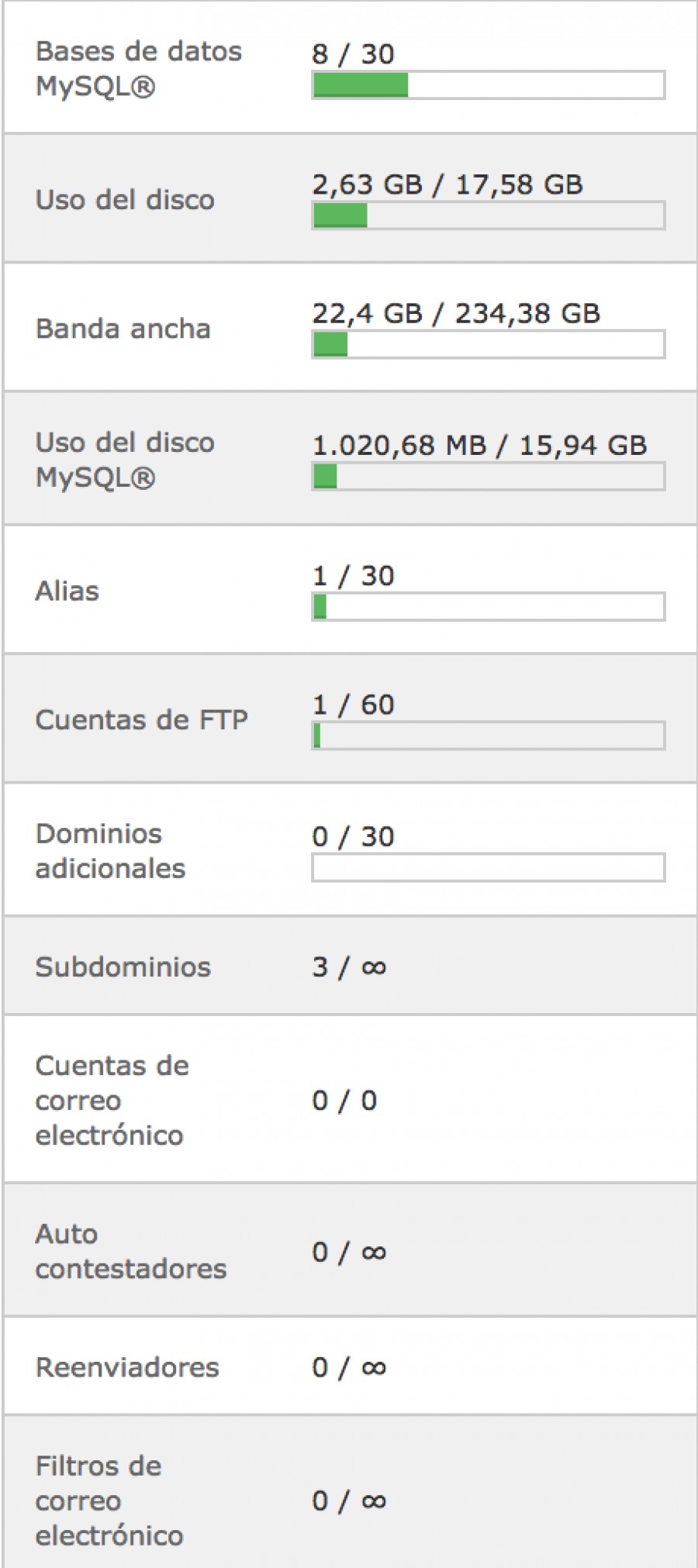Select the Auto contestadores label
This screenshot has height=1568, width=698.
pyautogui.click(x=131, y=1252)
